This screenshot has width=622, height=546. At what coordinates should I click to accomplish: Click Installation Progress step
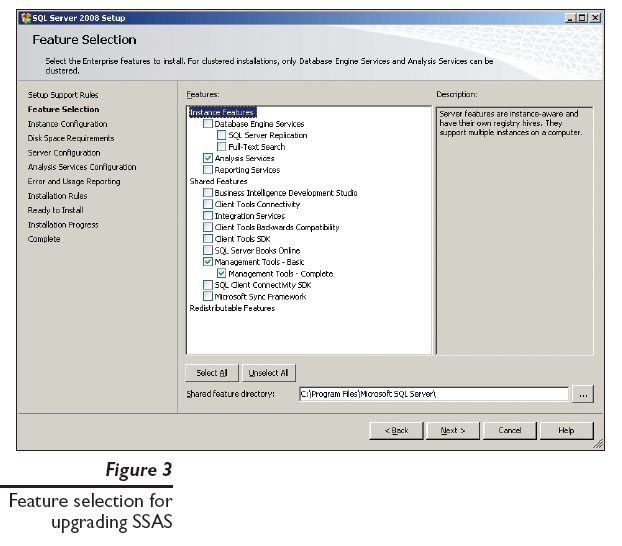point(63,225)
